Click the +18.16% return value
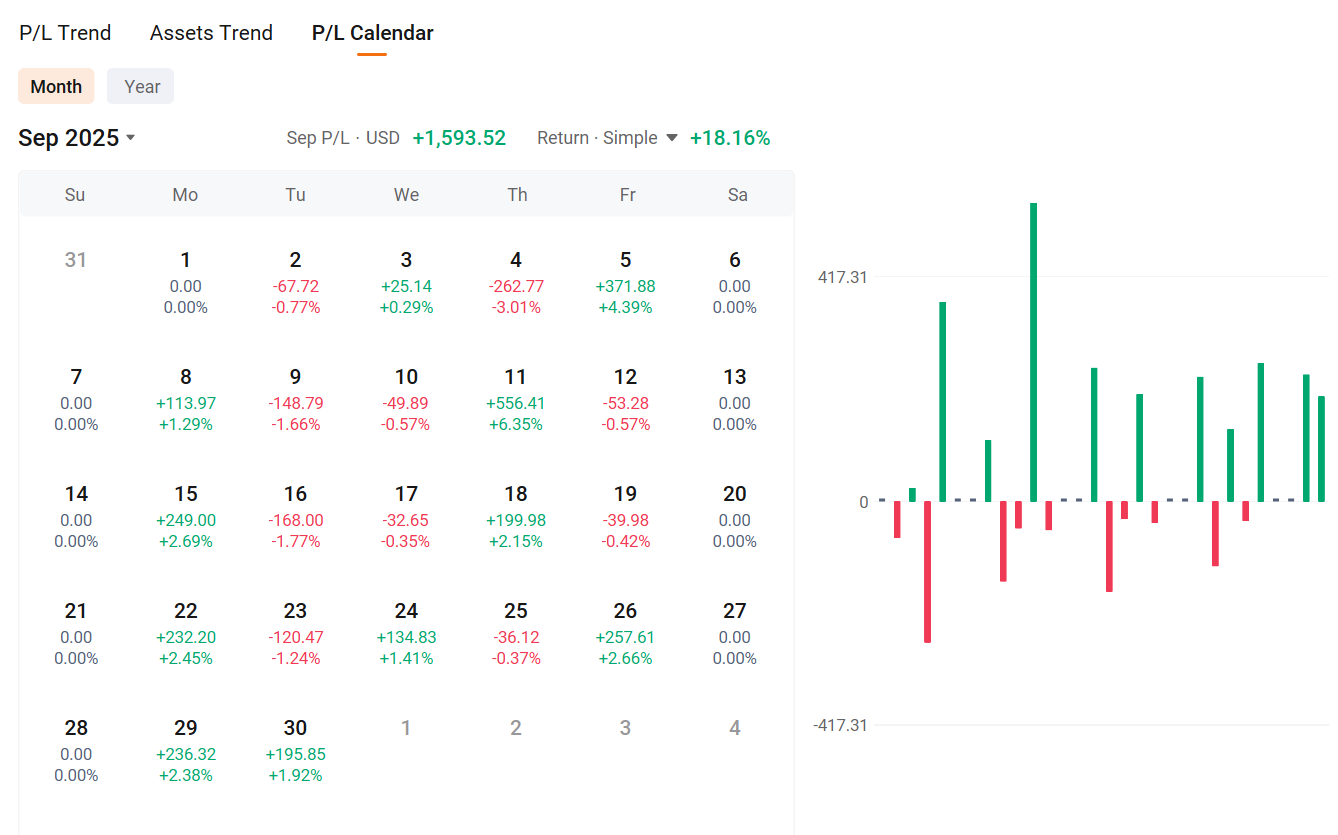Image resolution: width=1338 pixels, height=835 pixels. 730,138
